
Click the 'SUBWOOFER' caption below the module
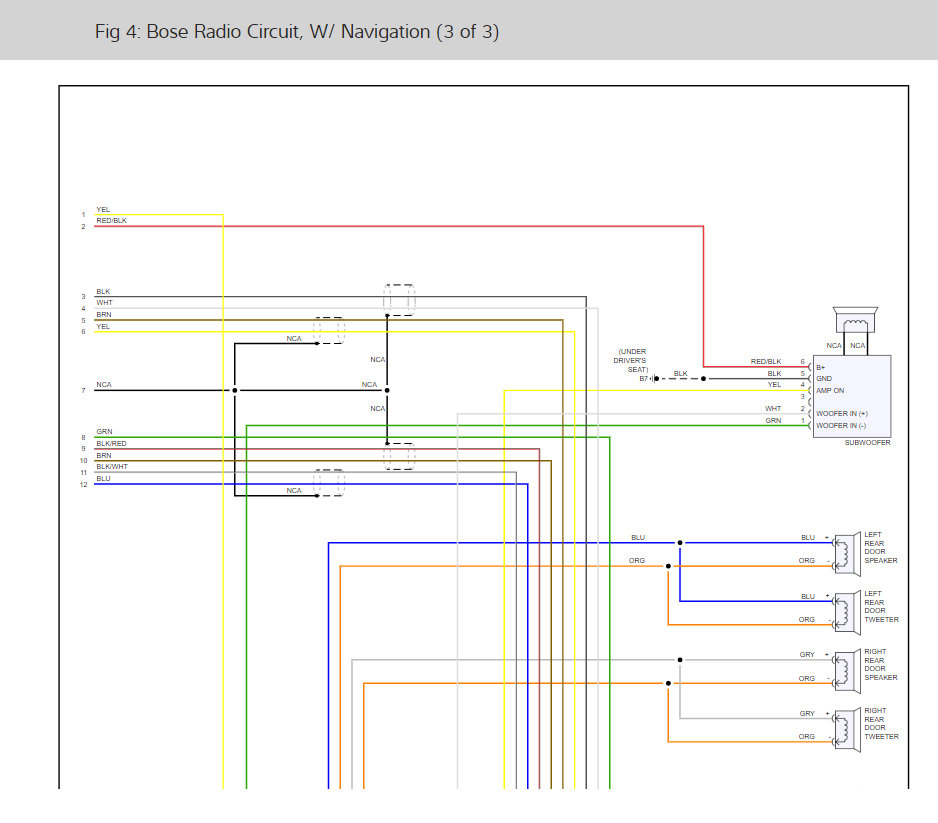point(867,443)
